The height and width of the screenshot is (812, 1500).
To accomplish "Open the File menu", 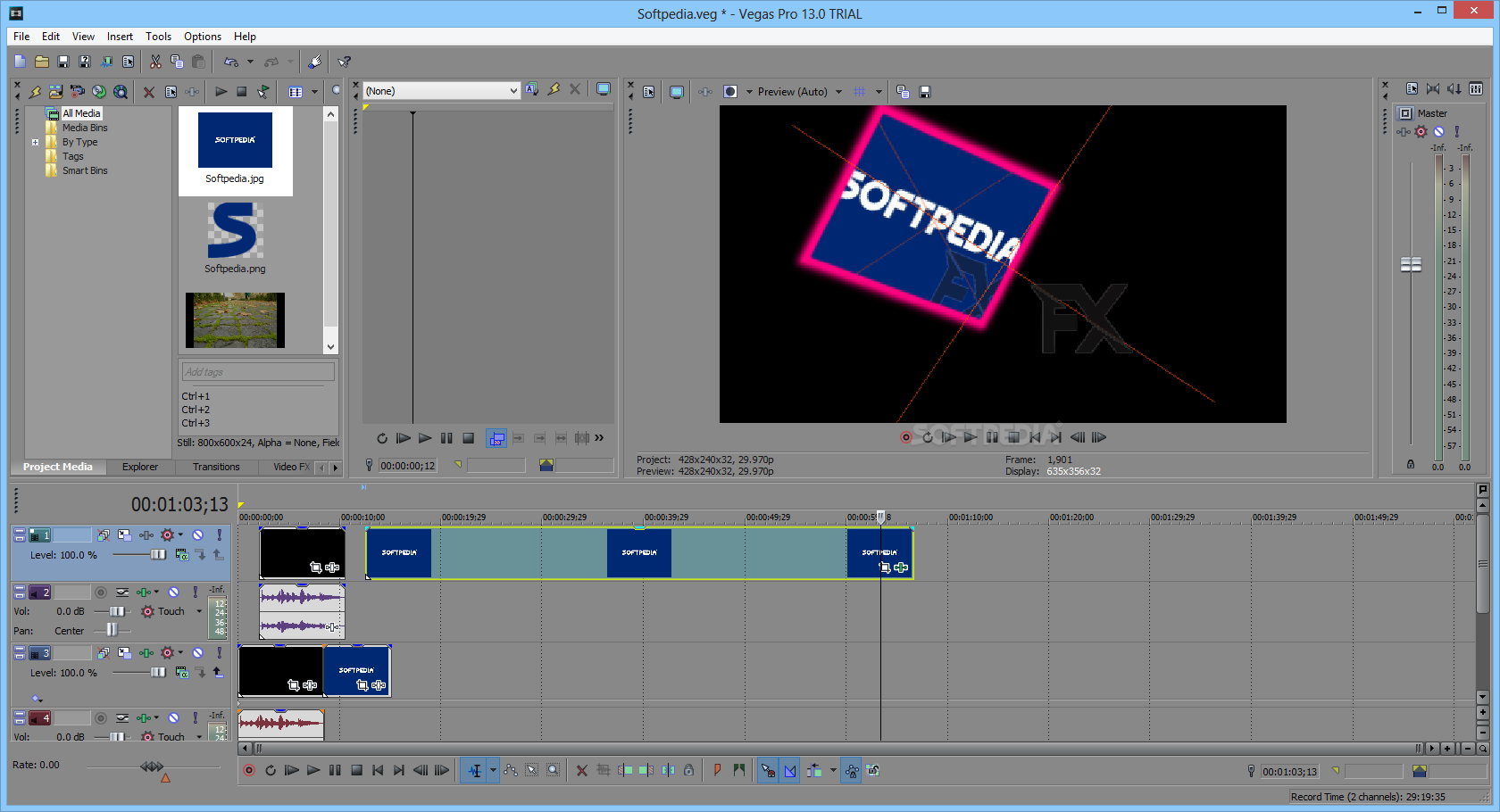I will click(21, 37).
